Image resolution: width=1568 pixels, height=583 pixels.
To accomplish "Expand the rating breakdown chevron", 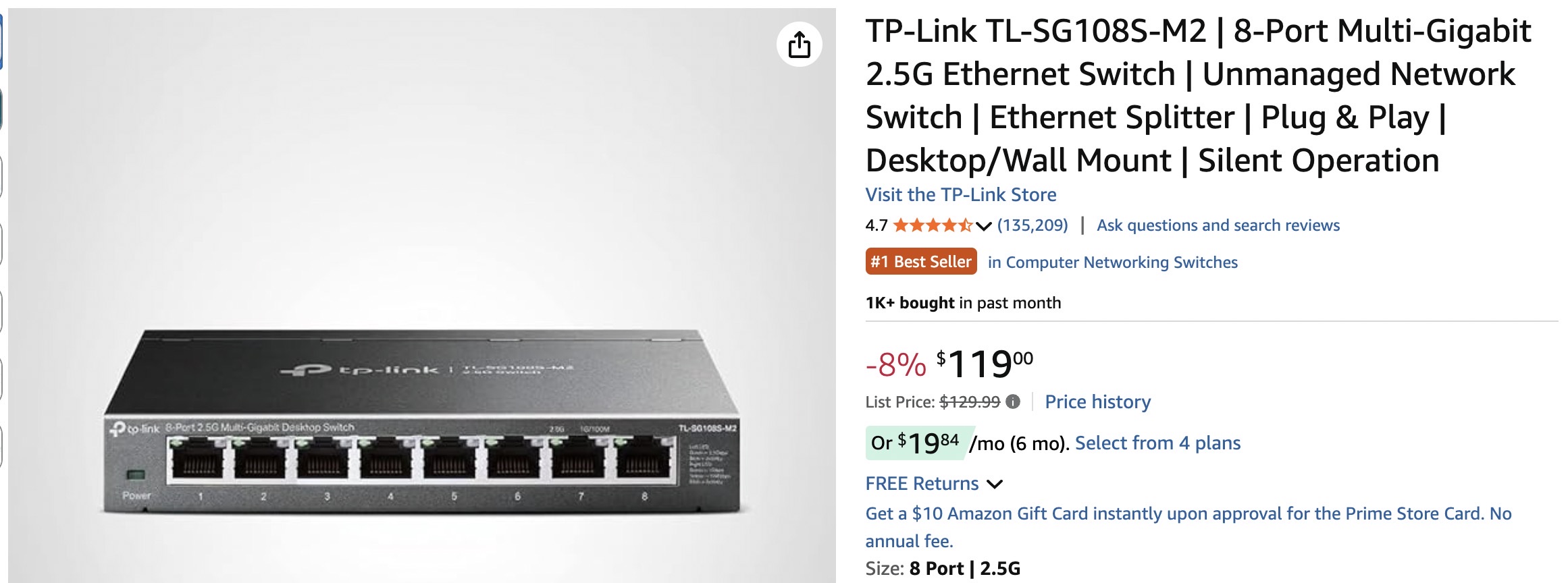I will pos(984,226).
